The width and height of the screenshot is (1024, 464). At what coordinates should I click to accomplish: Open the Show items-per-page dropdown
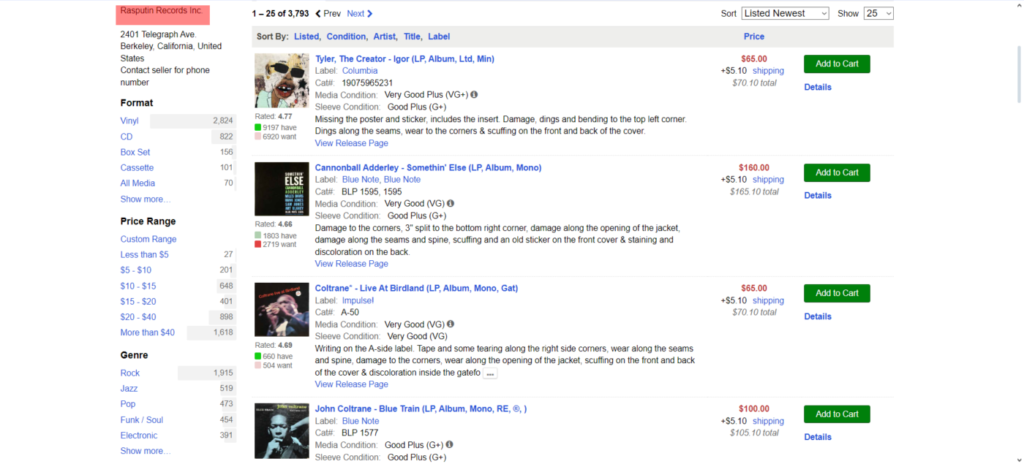879,14
